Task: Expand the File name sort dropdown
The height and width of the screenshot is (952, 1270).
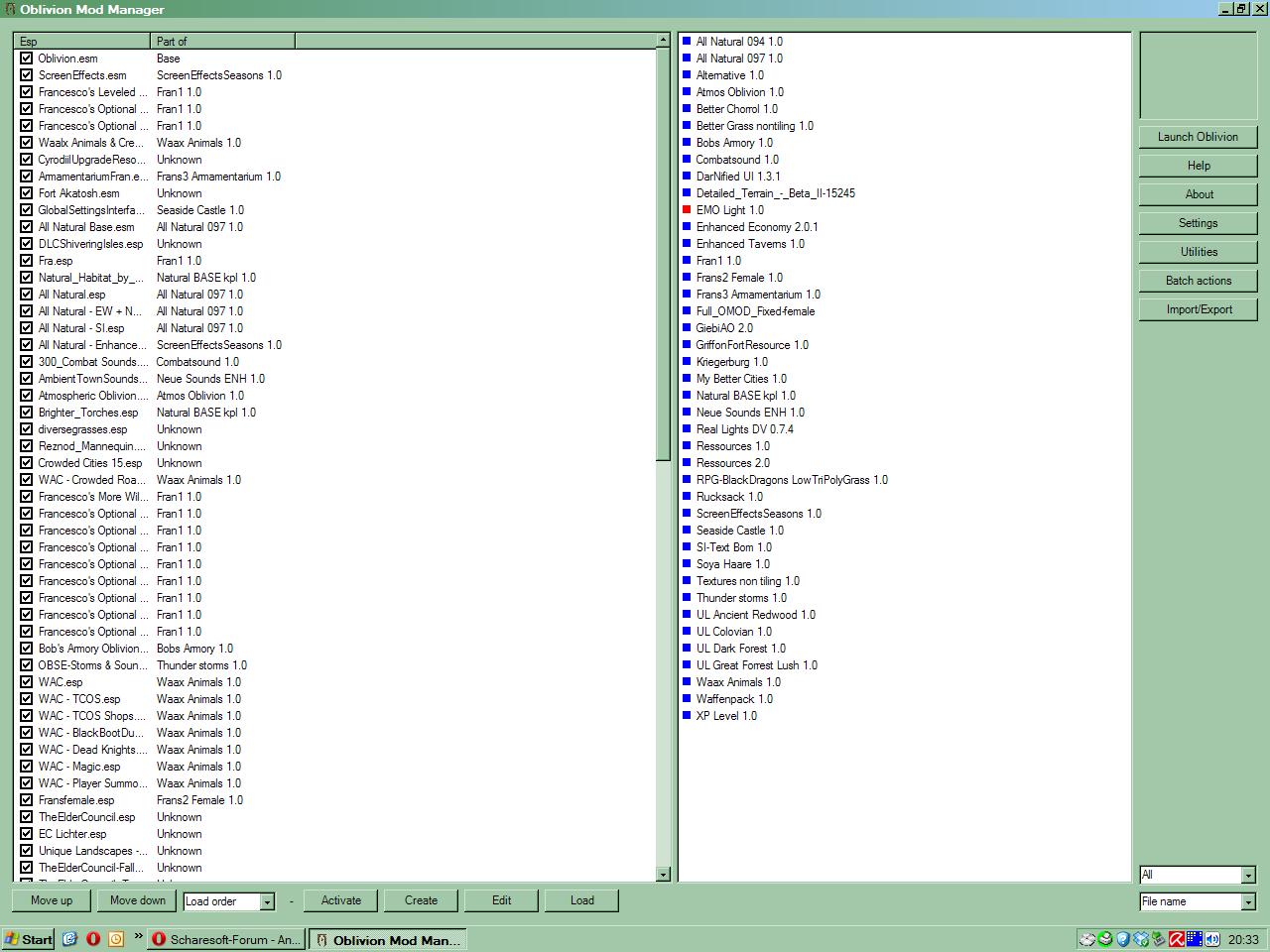Action: click(x=1247, y=901)
